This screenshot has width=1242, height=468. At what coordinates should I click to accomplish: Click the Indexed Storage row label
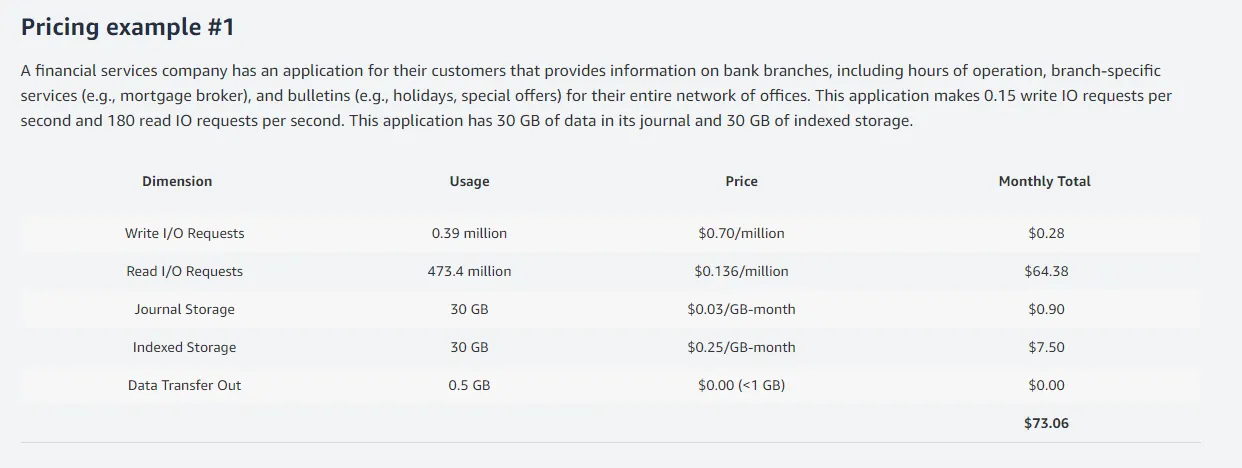184,347
